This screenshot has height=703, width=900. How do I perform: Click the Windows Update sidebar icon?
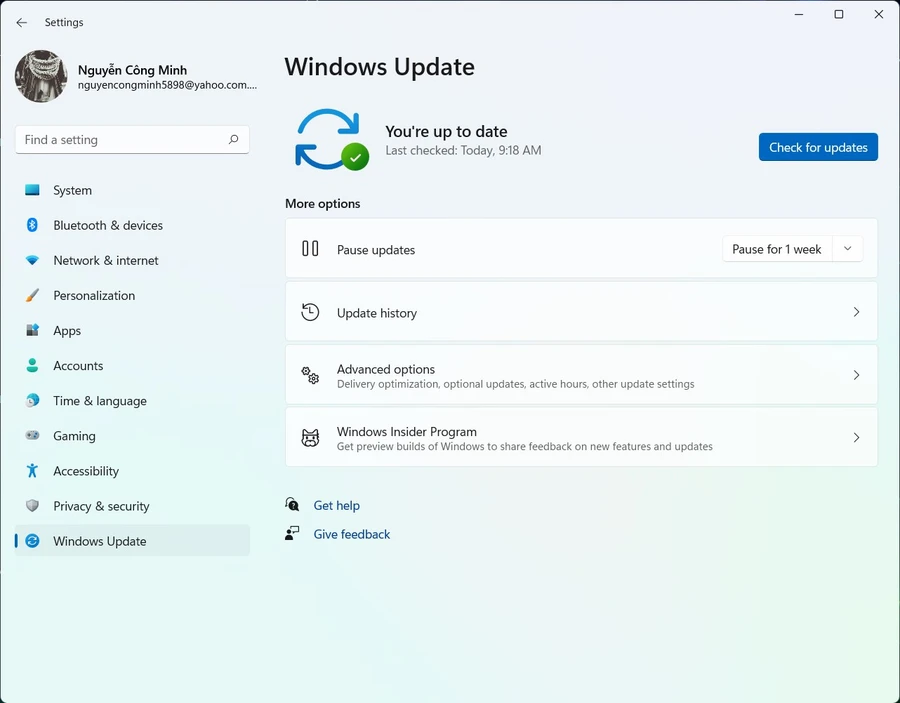click(x=32, y=541)
